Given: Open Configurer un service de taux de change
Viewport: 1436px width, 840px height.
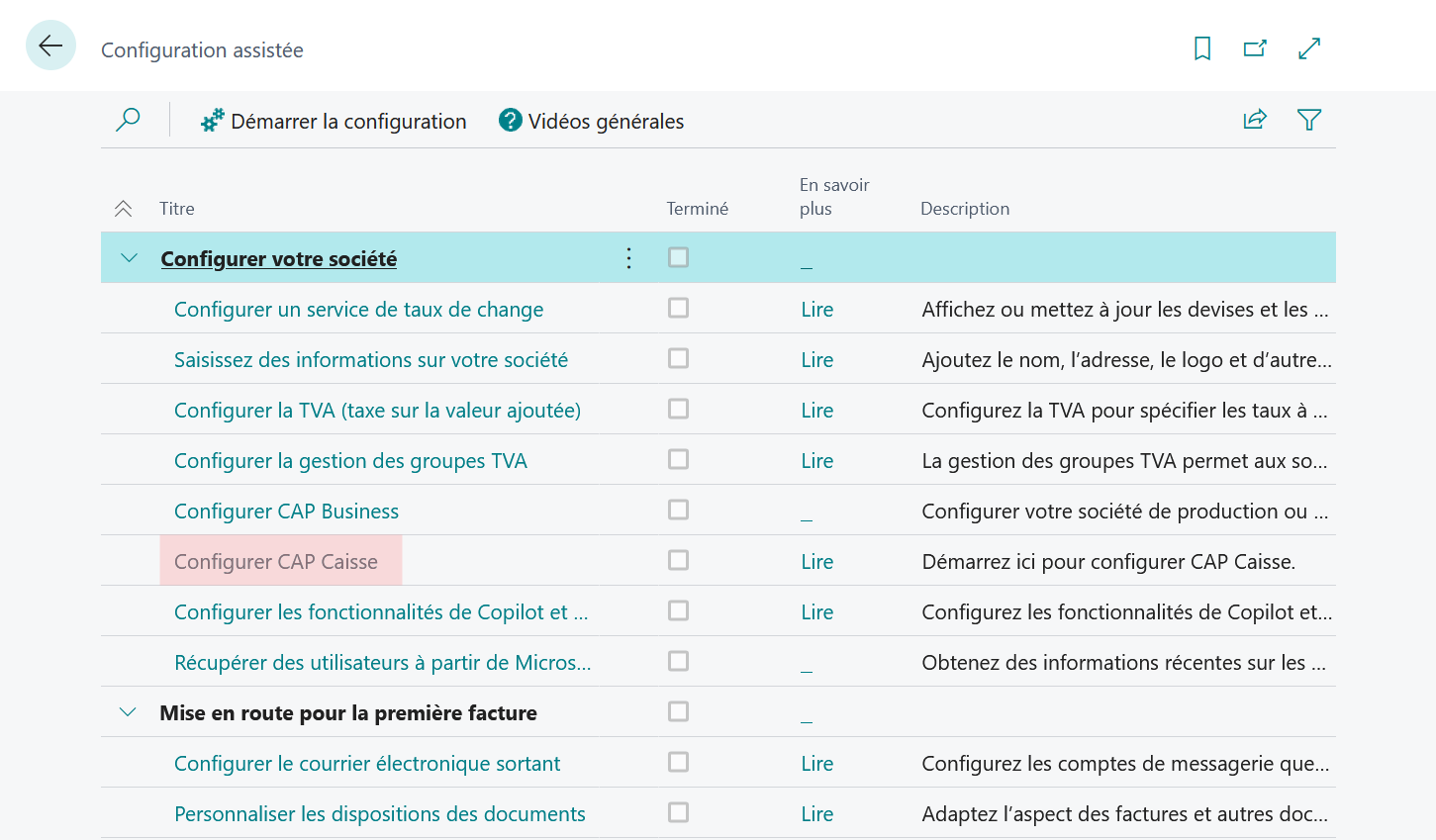Looking at the screenshot, I should (x=359, y=310).
